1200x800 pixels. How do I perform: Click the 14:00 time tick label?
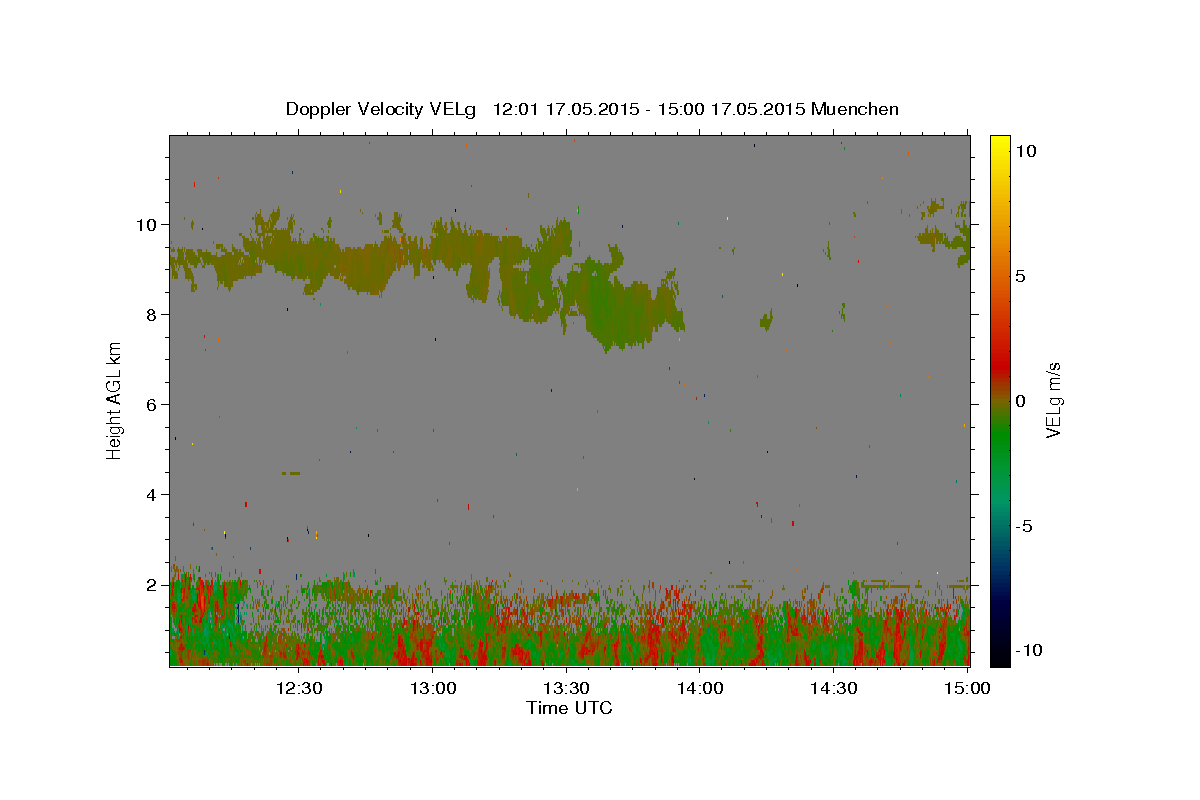point(700,688)
